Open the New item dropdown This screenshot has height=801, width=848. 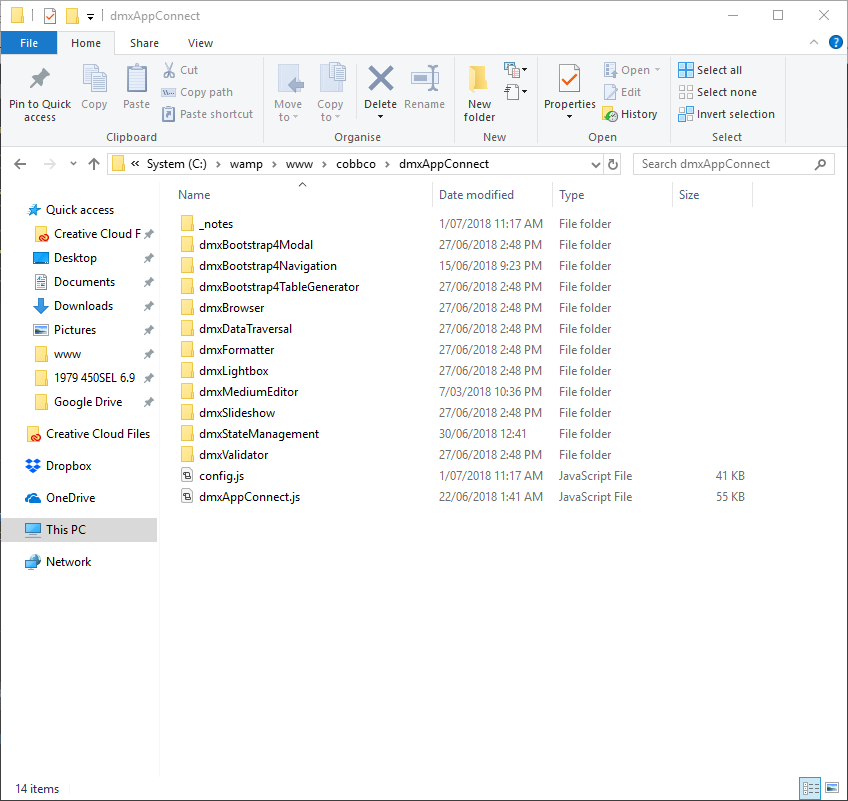pyautogui.click(x=515, y=70)
